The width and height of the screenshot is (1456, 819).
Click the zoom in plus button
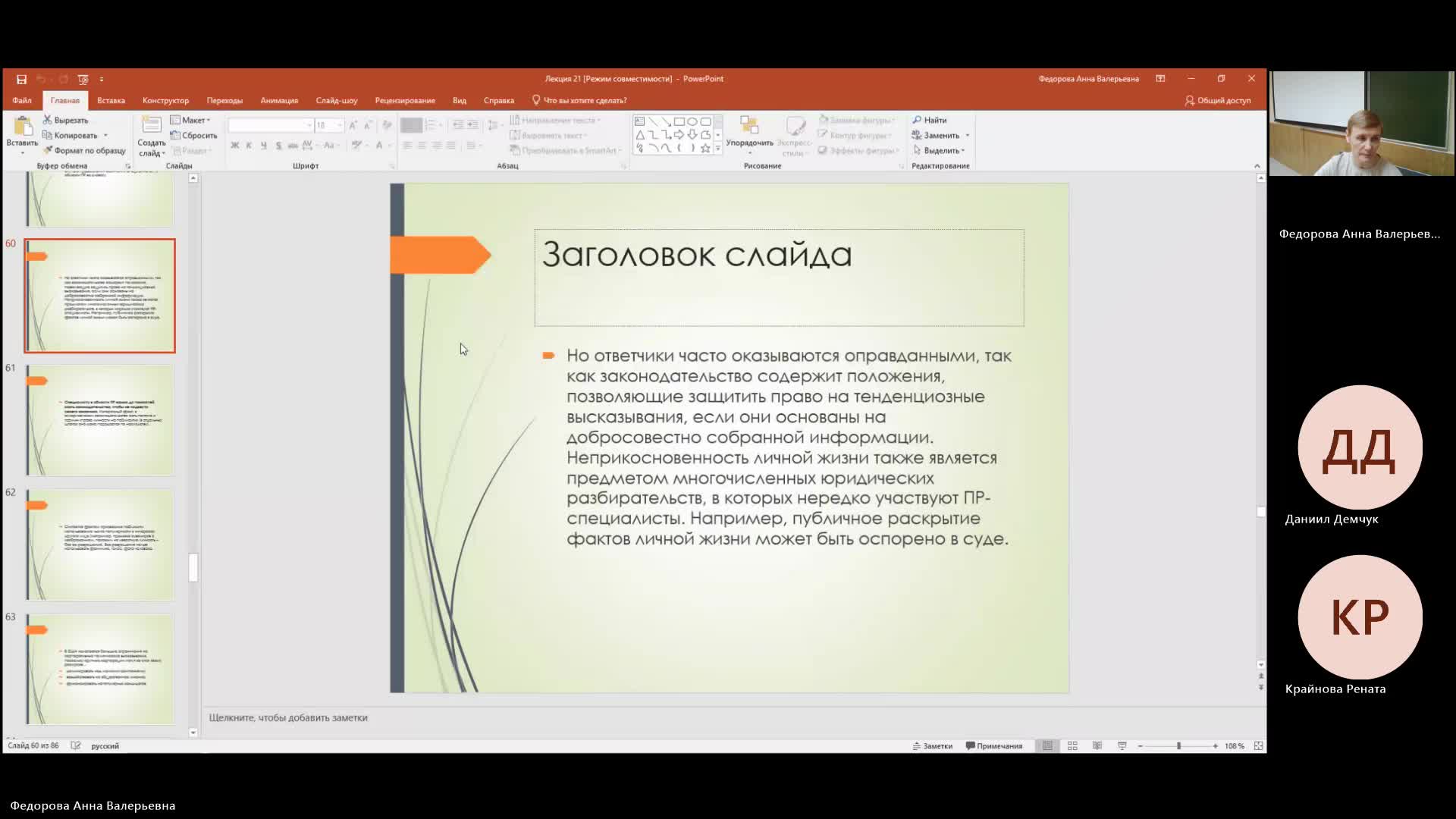click(x=1215, y=746)
